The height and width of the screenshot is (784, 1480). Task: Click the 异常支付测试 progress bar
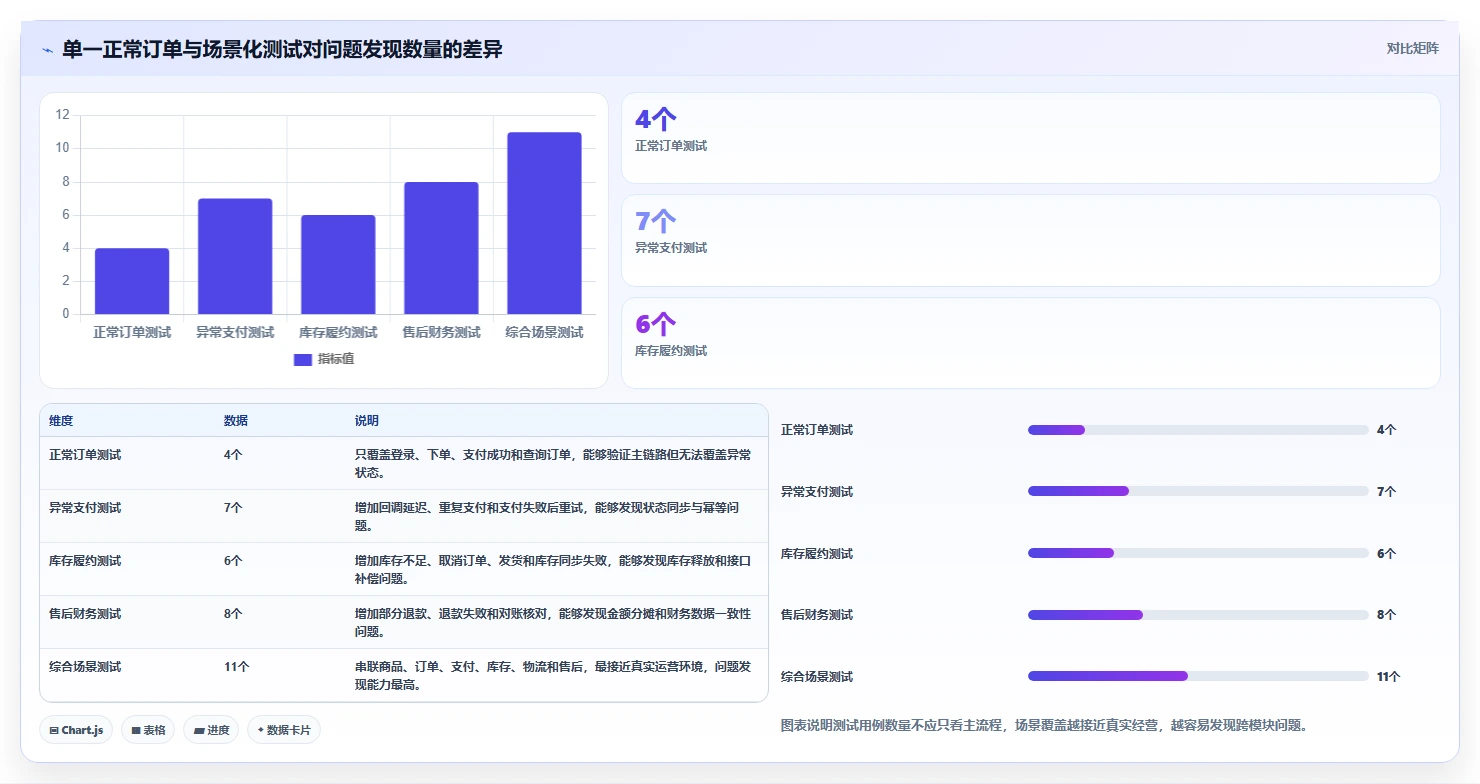click(x=1198, y=491)
